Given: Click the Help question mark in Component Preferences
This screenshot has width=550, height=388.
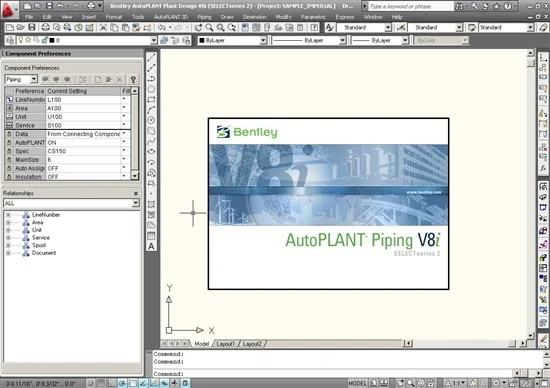Looking at the screenshot, I should [133, 80].
